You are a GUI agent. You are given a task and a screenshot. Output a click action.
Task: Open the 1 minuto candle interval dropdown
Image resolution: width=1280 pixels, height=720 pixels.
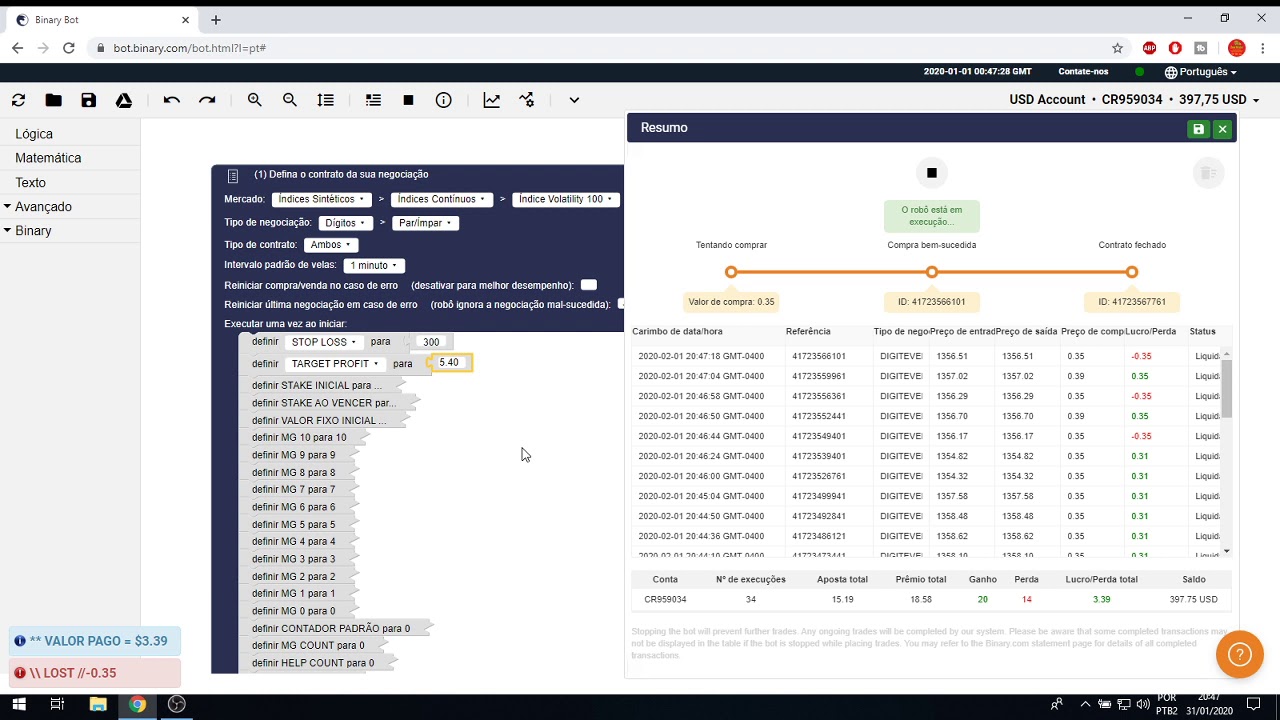pos(374,266)
